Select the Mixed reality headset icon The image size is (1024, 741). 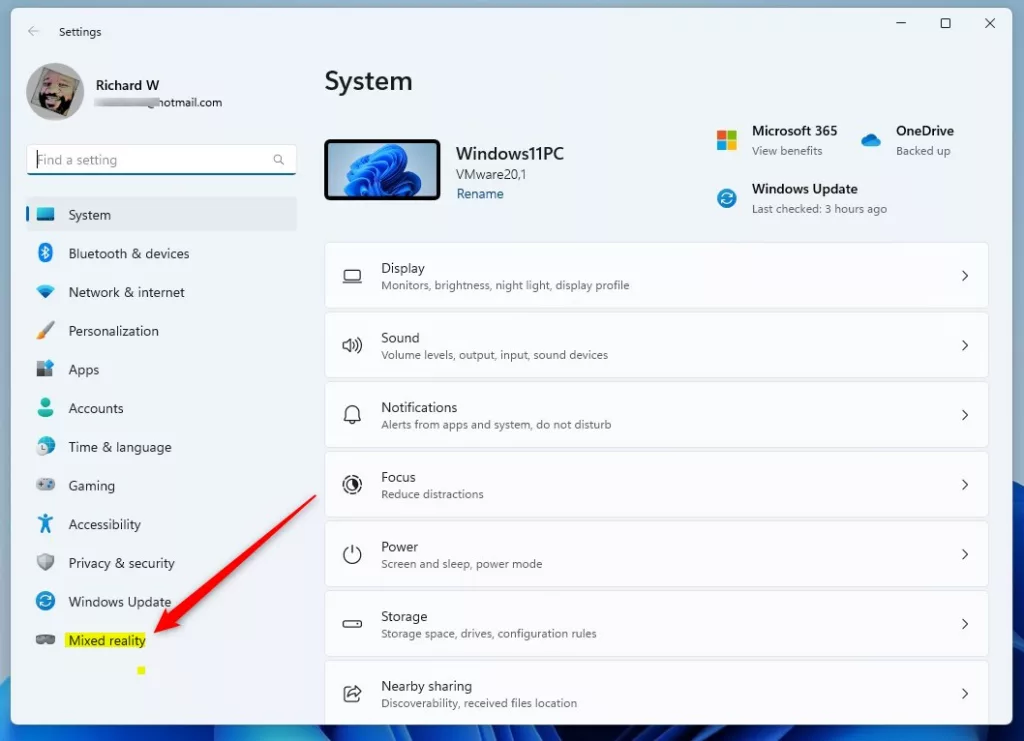click(x=45, y=640)
